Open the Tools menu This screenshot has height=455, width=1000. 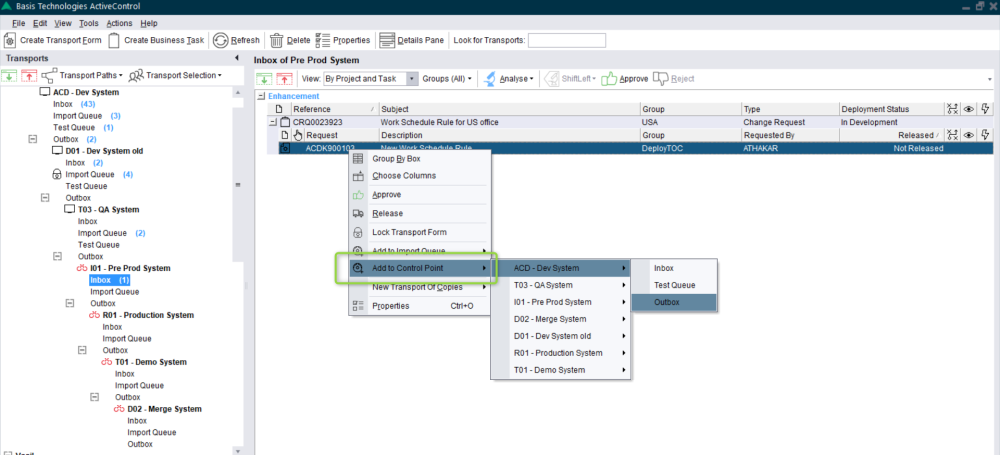coord(89,23)
